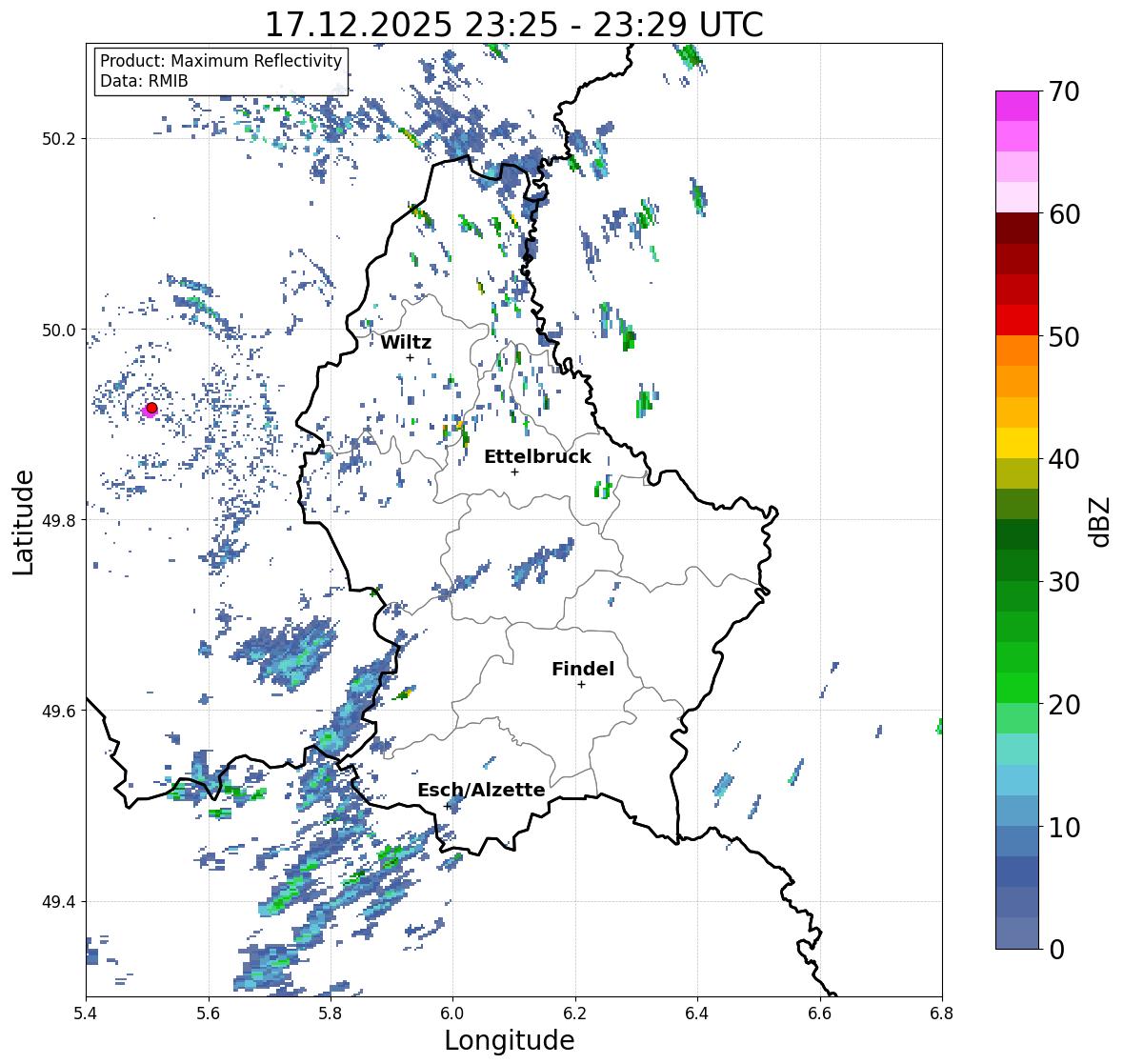
Task: Click the magenta top colorbar segment
Action: pos(1017,106)
